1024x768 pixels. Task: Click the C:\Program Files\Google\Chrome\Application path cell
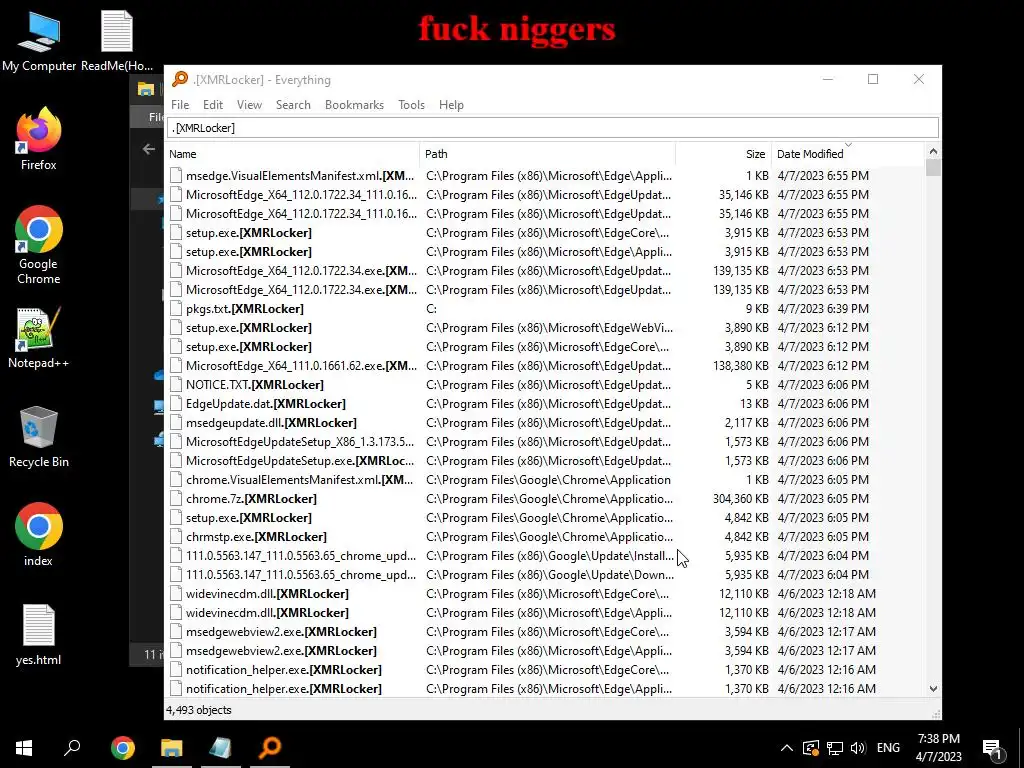click(x=548, y=480)
